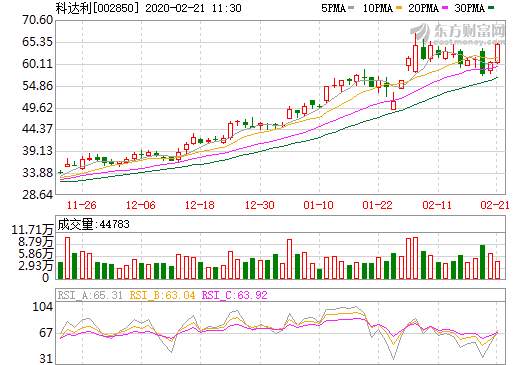The height and width of the screenshot is (365, 520).
Task: Click the price axis value 28.64
Action: point(38,194)
